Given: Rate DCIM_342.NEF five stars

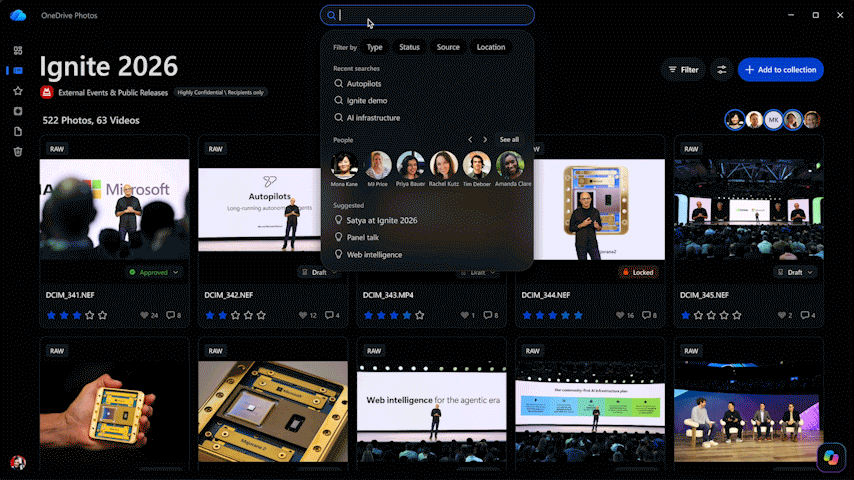Looking at the screenshot, I should tap(261, 315).
